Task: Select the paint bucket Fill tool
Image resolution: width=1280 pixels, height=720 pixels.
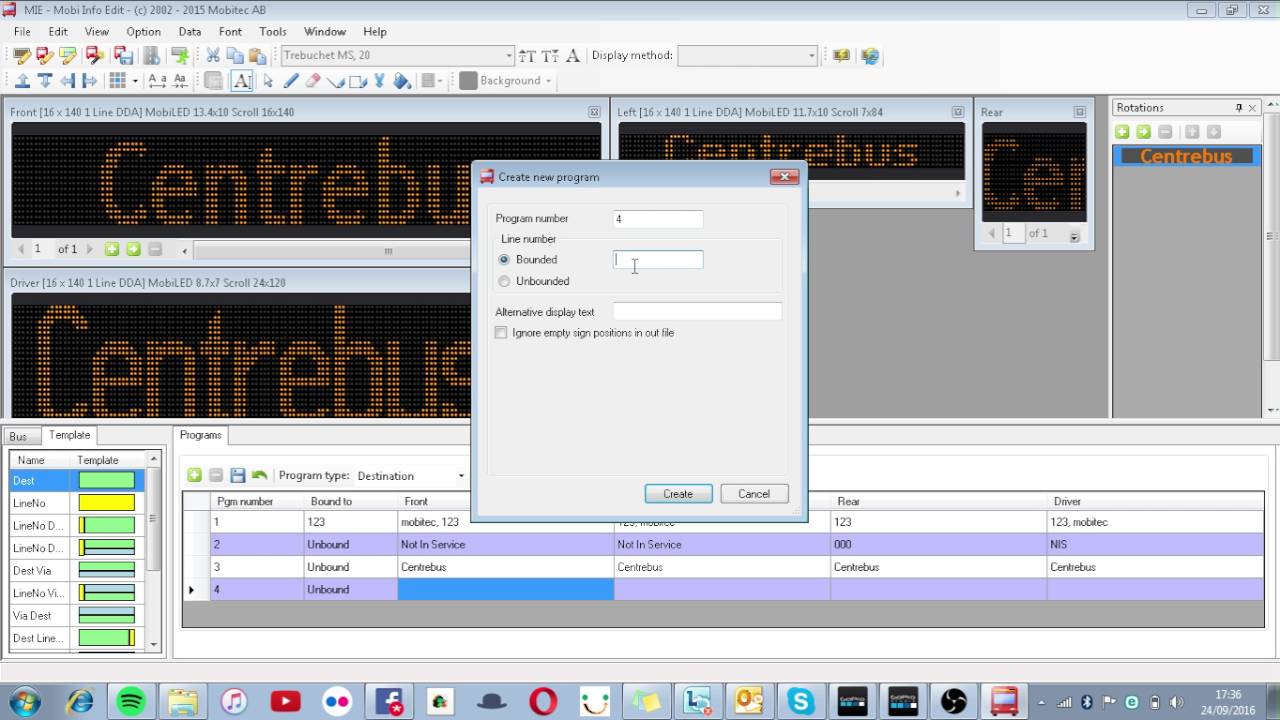Action: (x=402, y=81)
